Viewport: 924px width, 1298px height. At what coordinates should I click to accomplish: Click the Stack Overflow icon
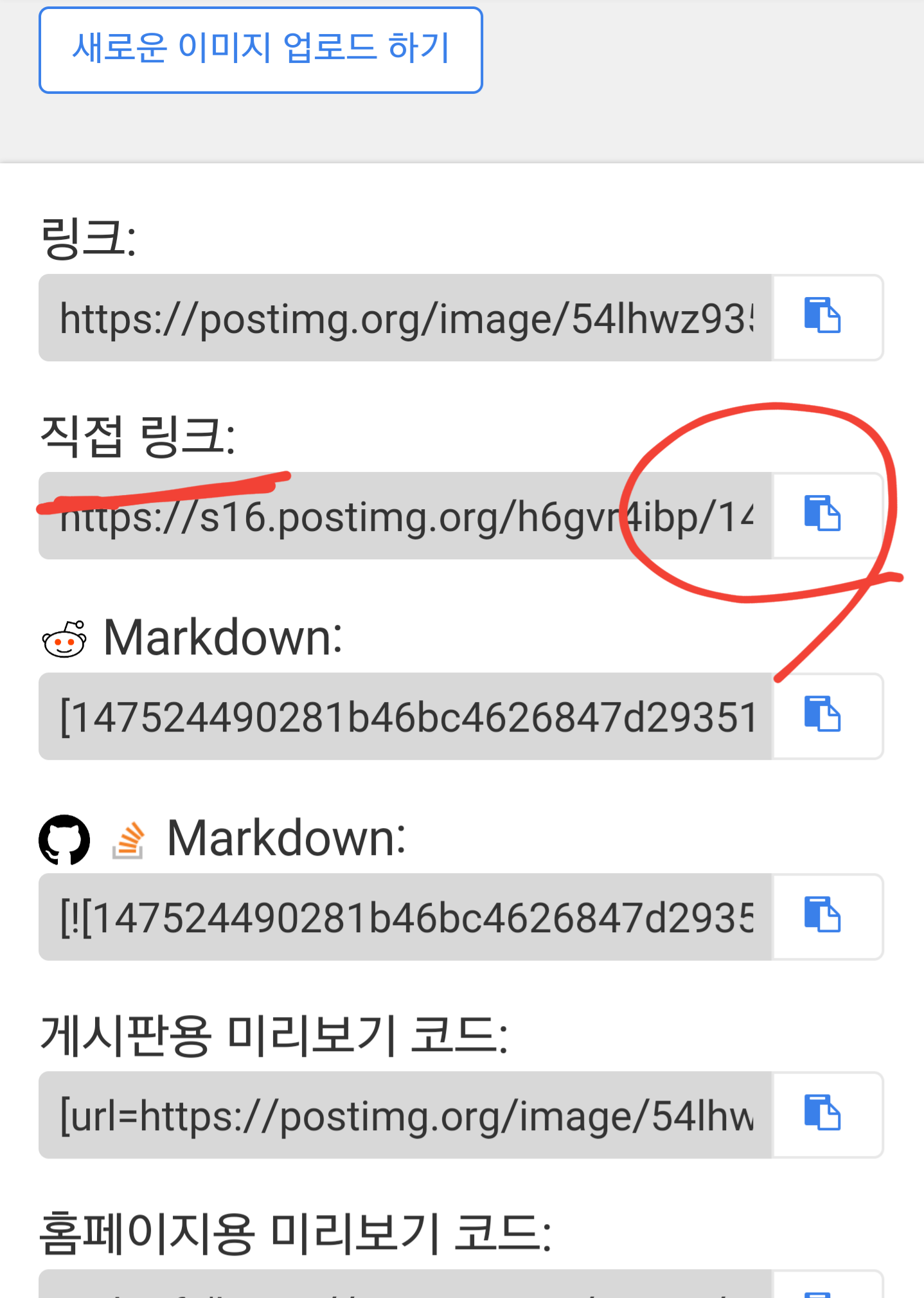coord(128,840)
